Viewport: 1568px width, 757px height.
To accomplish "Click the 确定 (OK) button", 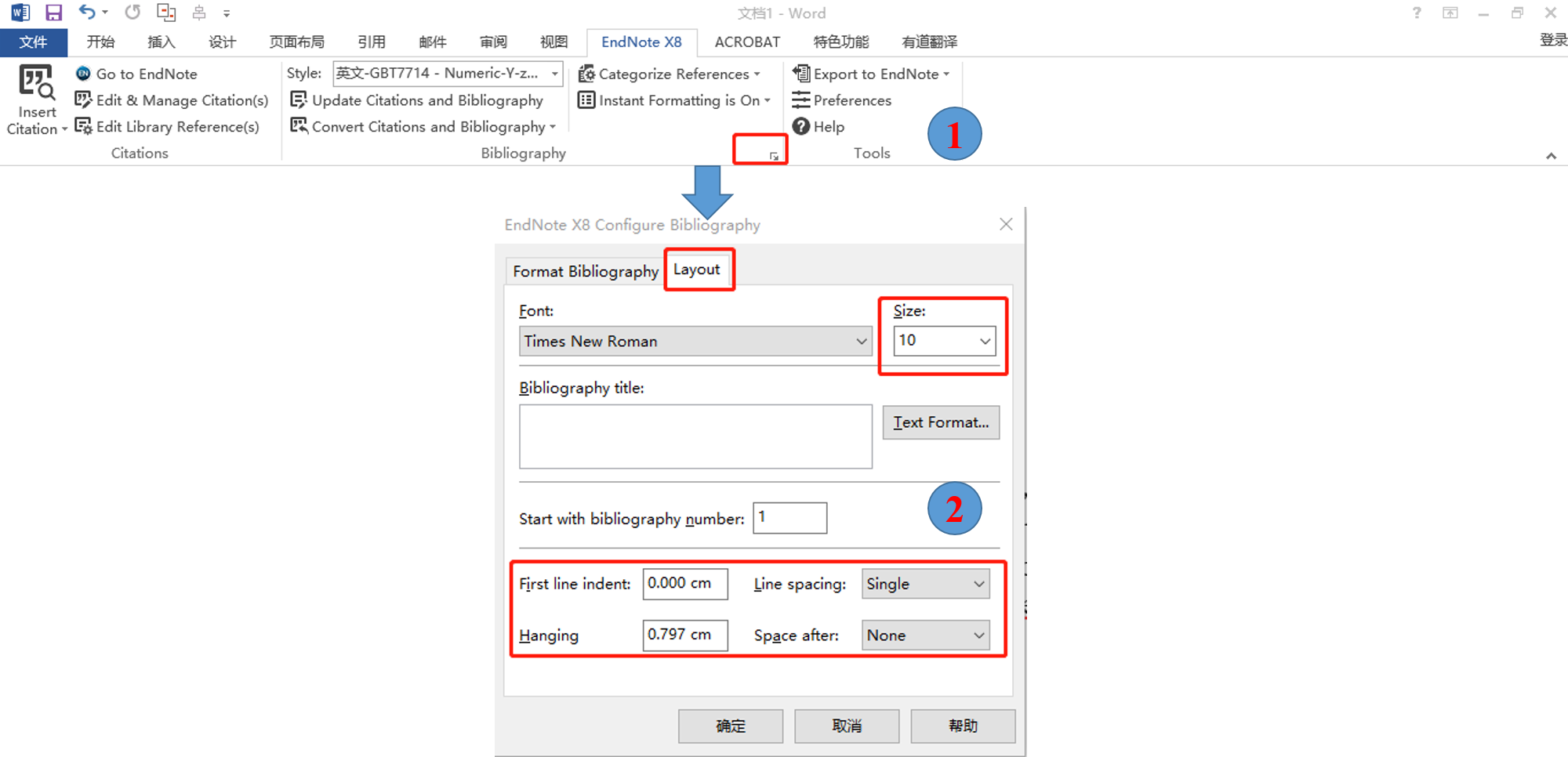I will click(x=731, y=726).
